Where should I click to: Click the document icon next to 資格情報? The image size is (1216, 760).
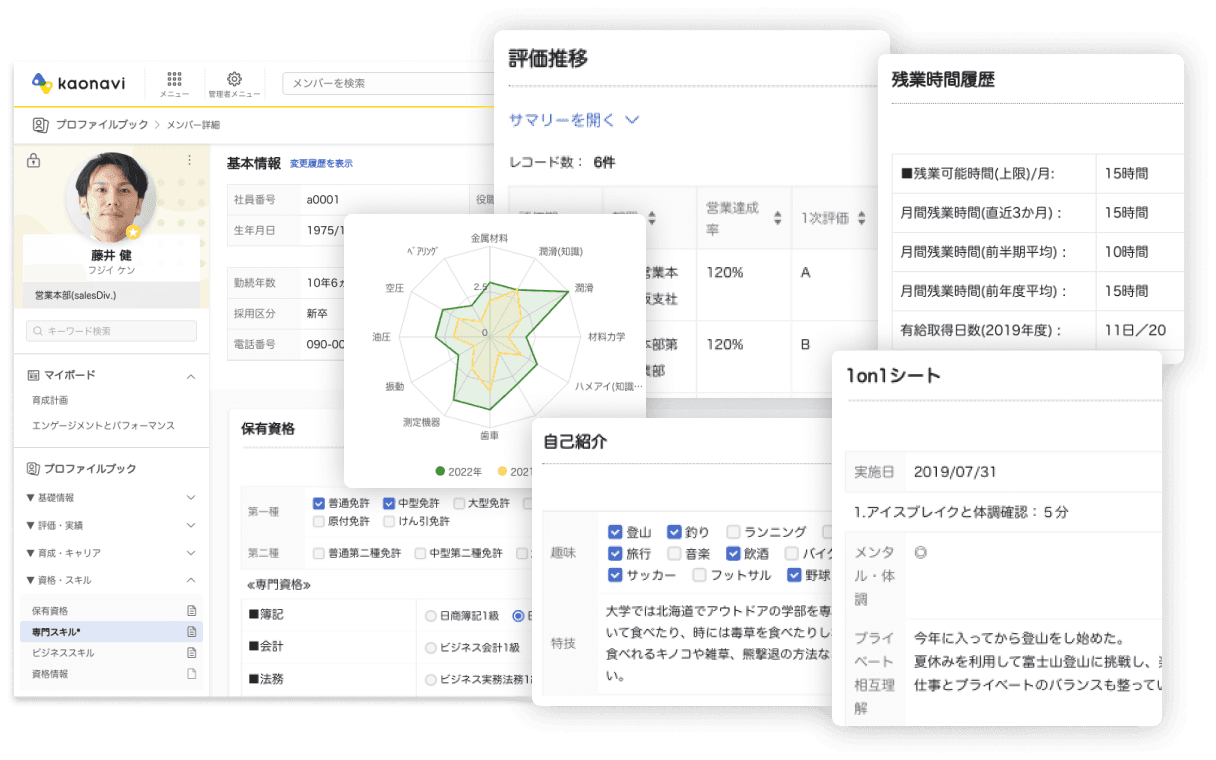tap(192, 674)
